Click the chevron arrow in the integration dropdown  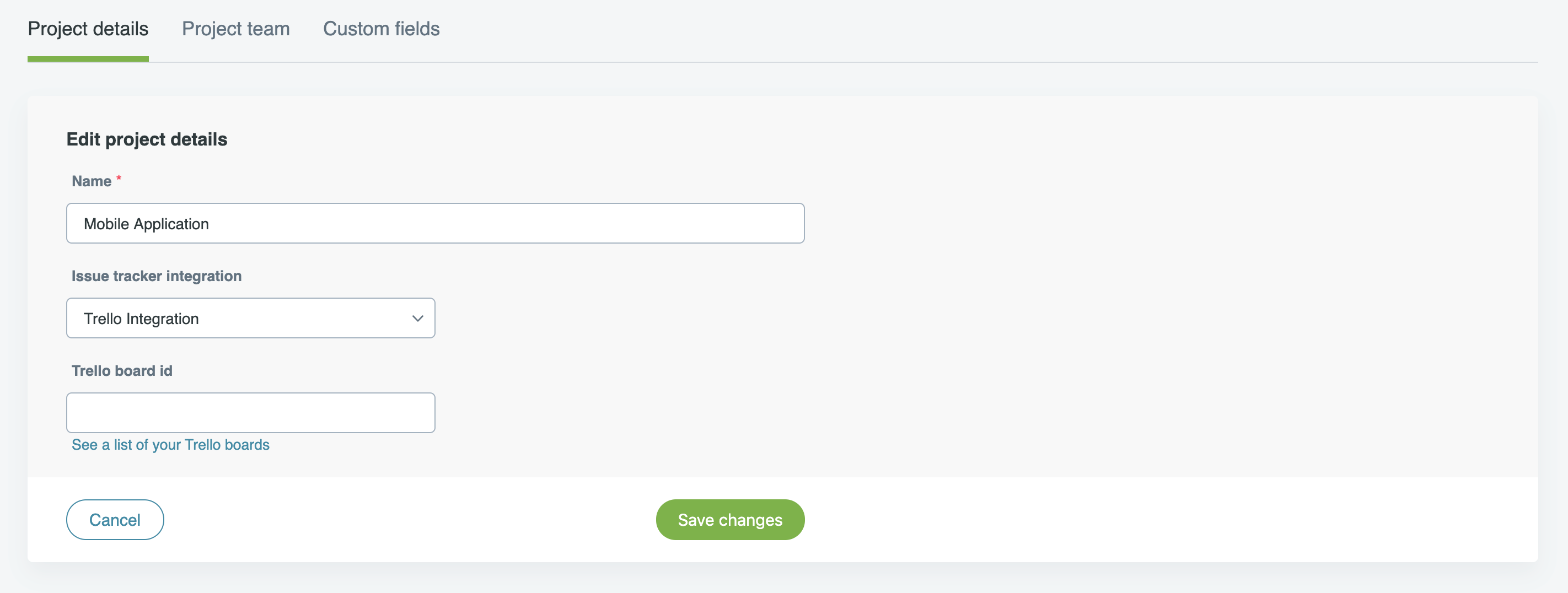pos(417,318)
